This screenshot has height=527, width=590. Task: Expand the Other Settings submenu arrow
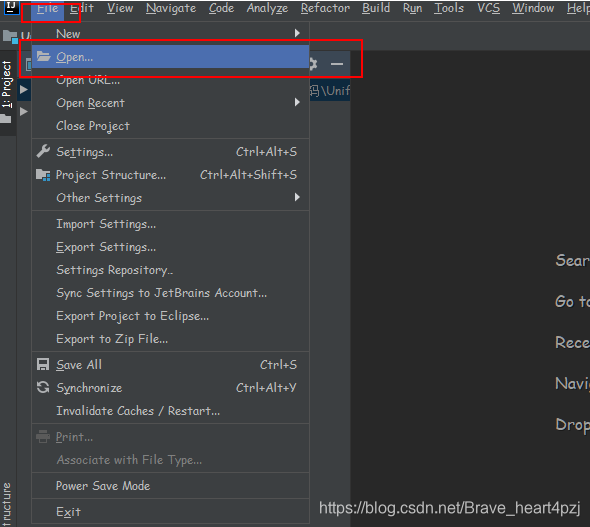(x=297, y=197)
